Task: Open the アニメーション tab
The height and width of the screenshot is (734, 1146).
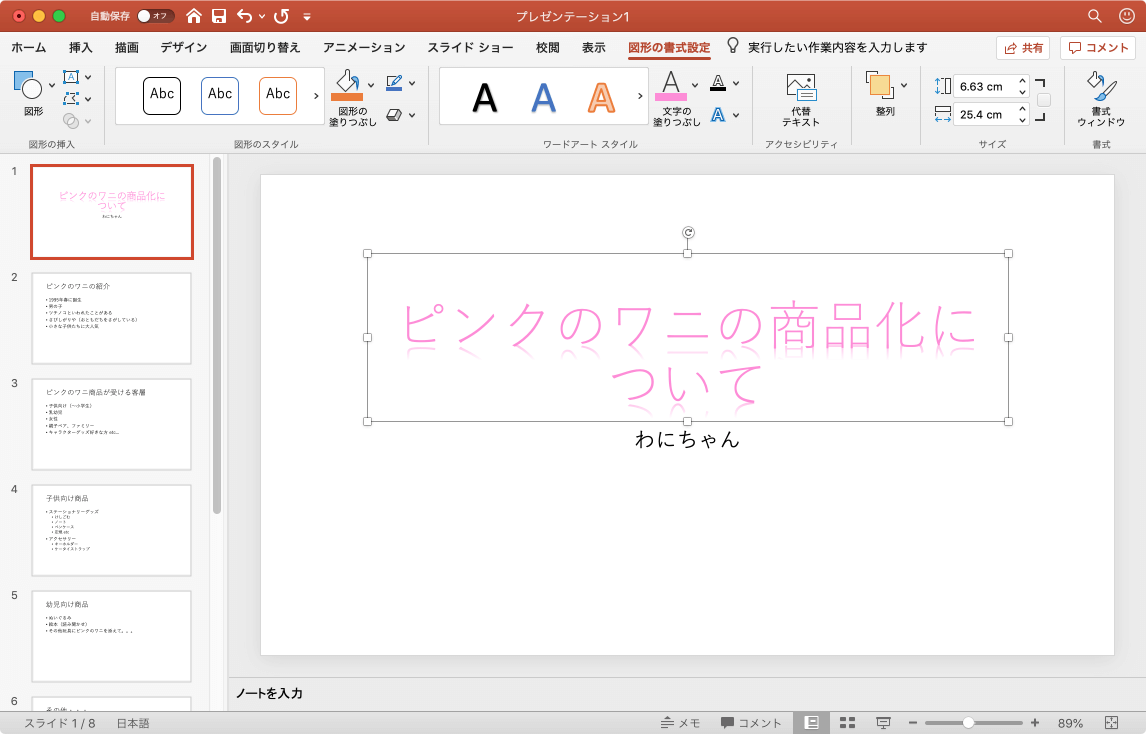Action: pos(364,47)
